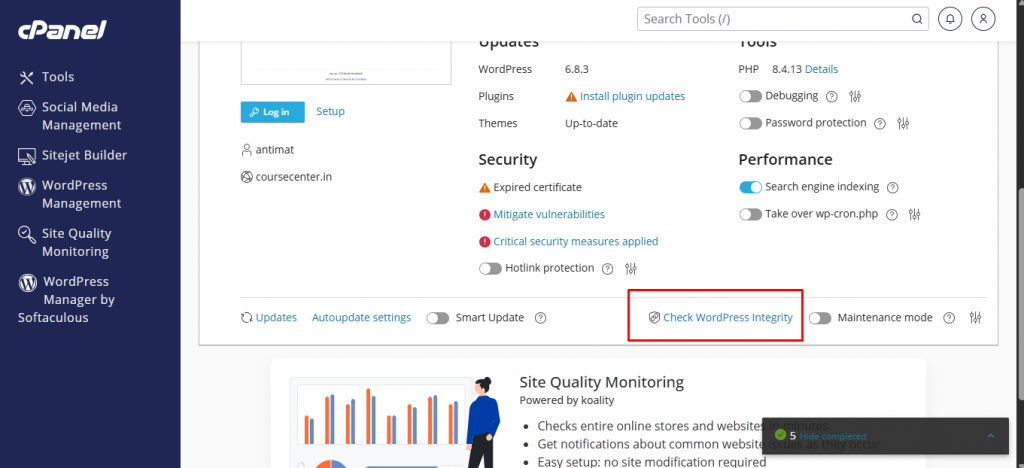Click the Softaculous WordPress logo icon
Image resolution: width=1024 pixels, height=468 pixels.
pyautogui.click(x=27, y=283)
